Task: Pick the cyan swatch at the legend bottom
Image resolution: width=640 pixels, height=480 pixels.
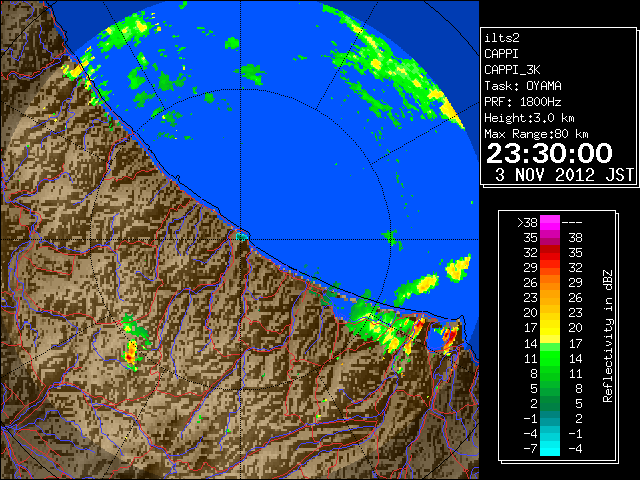Action: coord(550,449)
